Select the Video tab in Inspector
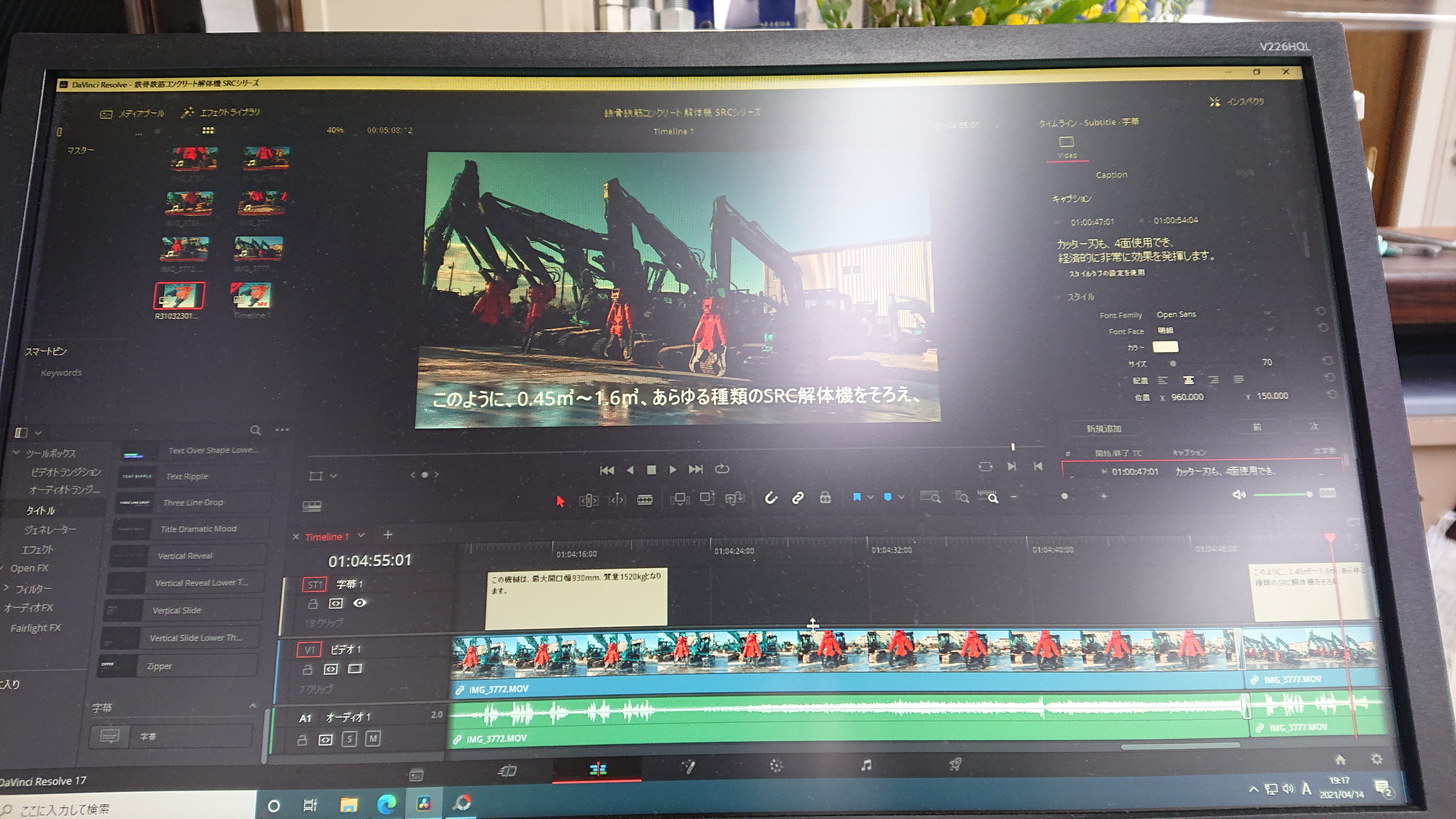The width and height of the screenshot is (1456, 819). (x=1067, y=148)
